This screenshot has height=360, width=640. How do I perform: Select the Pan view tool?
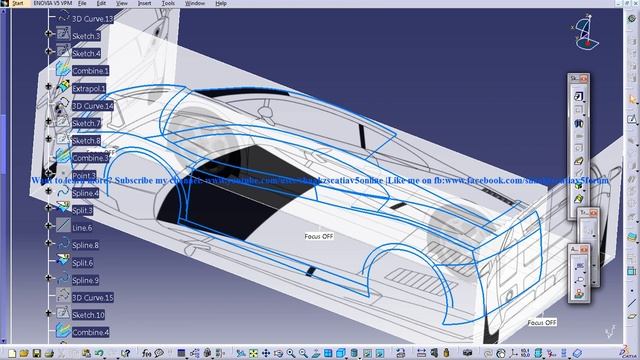tap(266, 353)
